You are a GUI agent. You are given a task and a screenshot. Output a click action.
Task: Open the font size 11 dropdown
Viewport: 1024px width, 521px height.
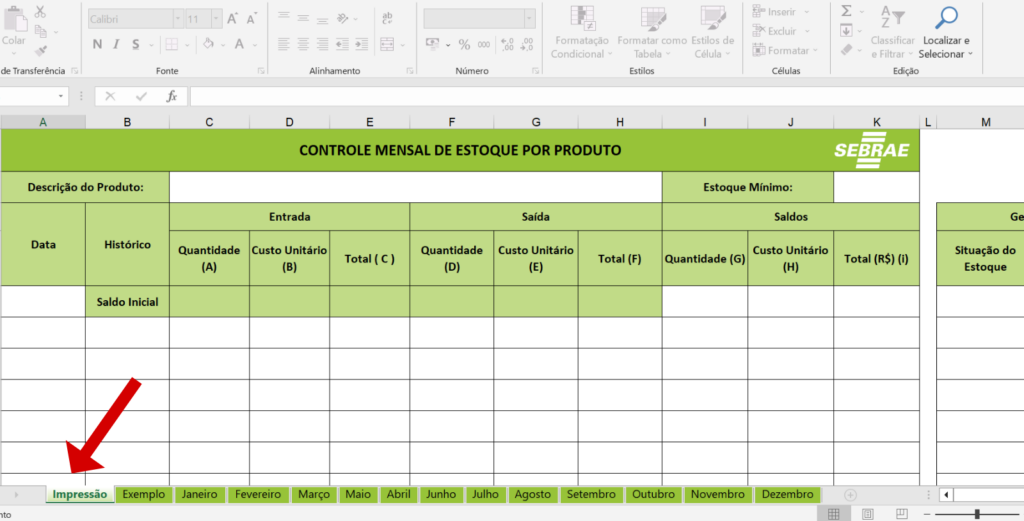(x=216, y=19)
